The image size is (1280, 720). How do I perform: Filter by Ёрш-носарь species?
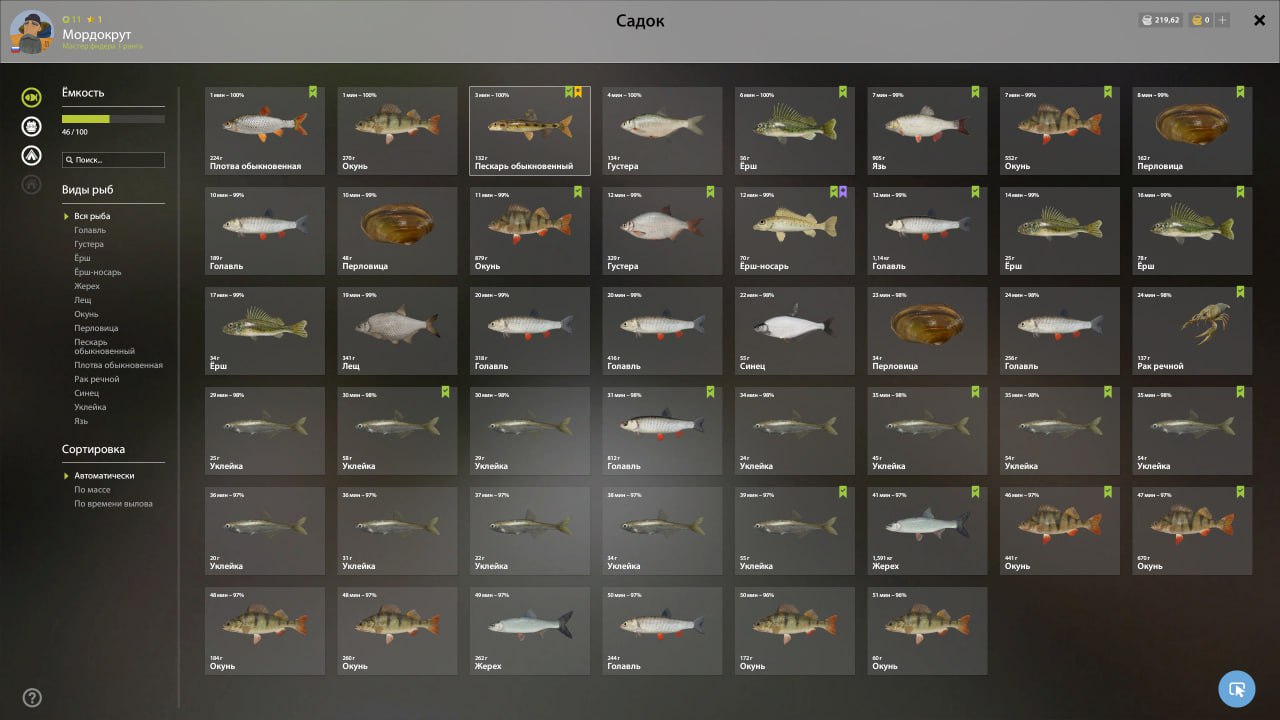[97, 272]
